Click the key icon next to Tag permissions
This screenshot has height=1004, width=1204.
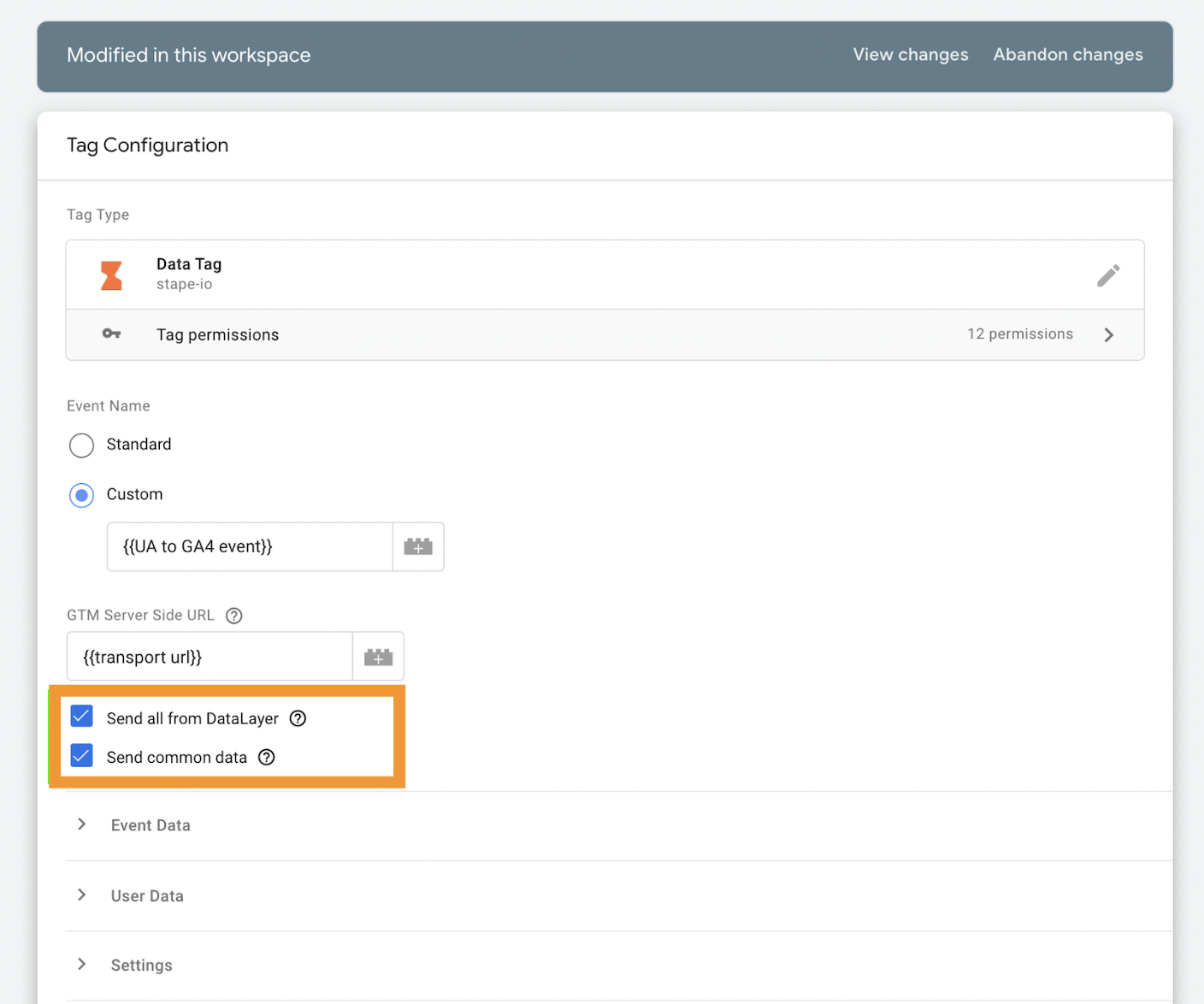click(112, 334)
